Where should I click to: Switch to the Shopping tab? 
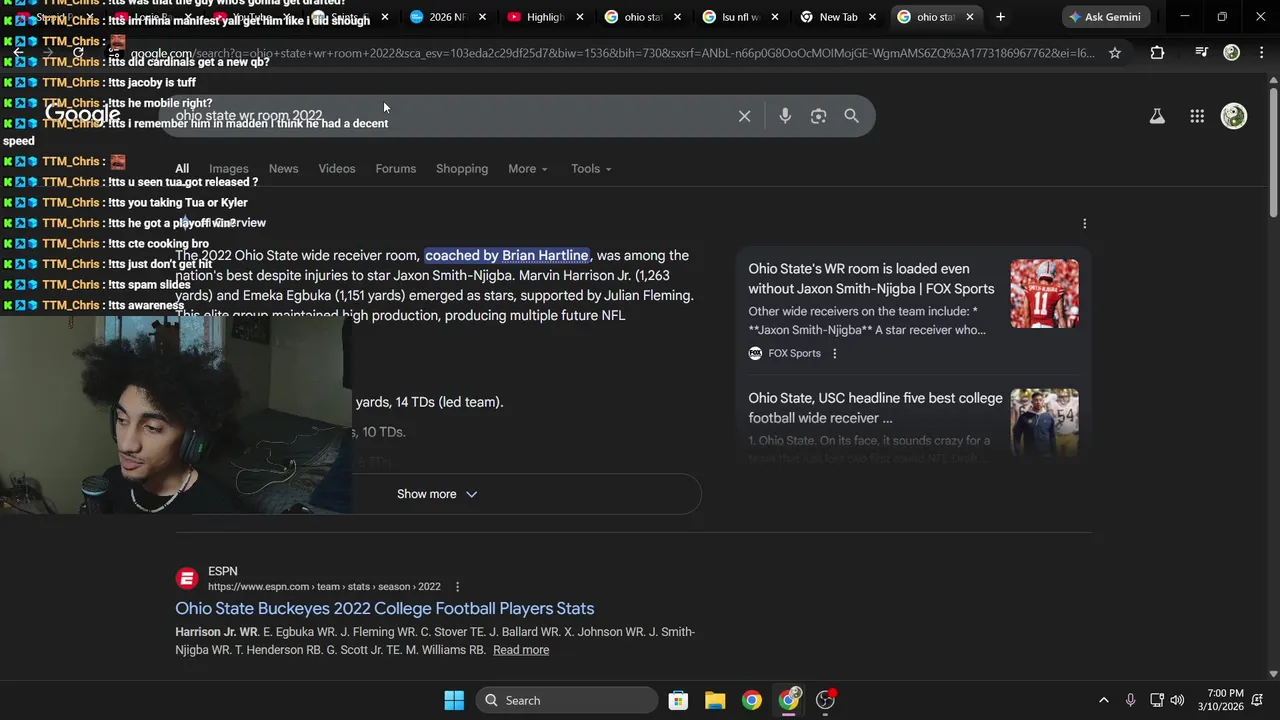coord(462,169)
